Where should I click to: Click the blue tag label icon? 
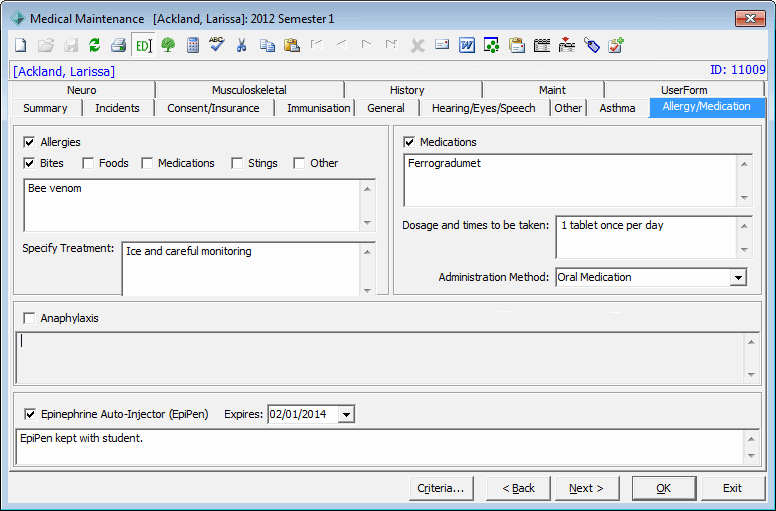(592, 46)
